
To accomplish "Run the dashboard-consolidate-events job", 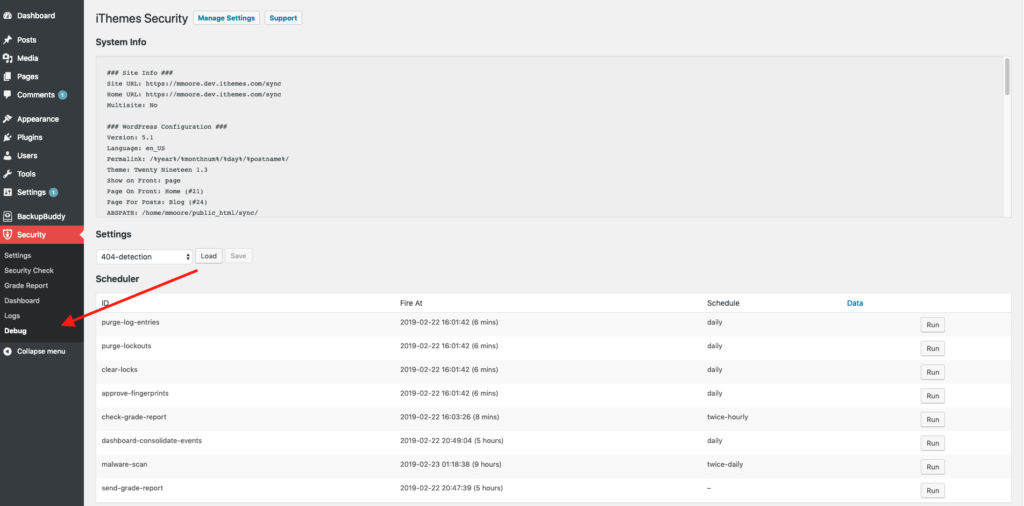I will coord(933,443).
